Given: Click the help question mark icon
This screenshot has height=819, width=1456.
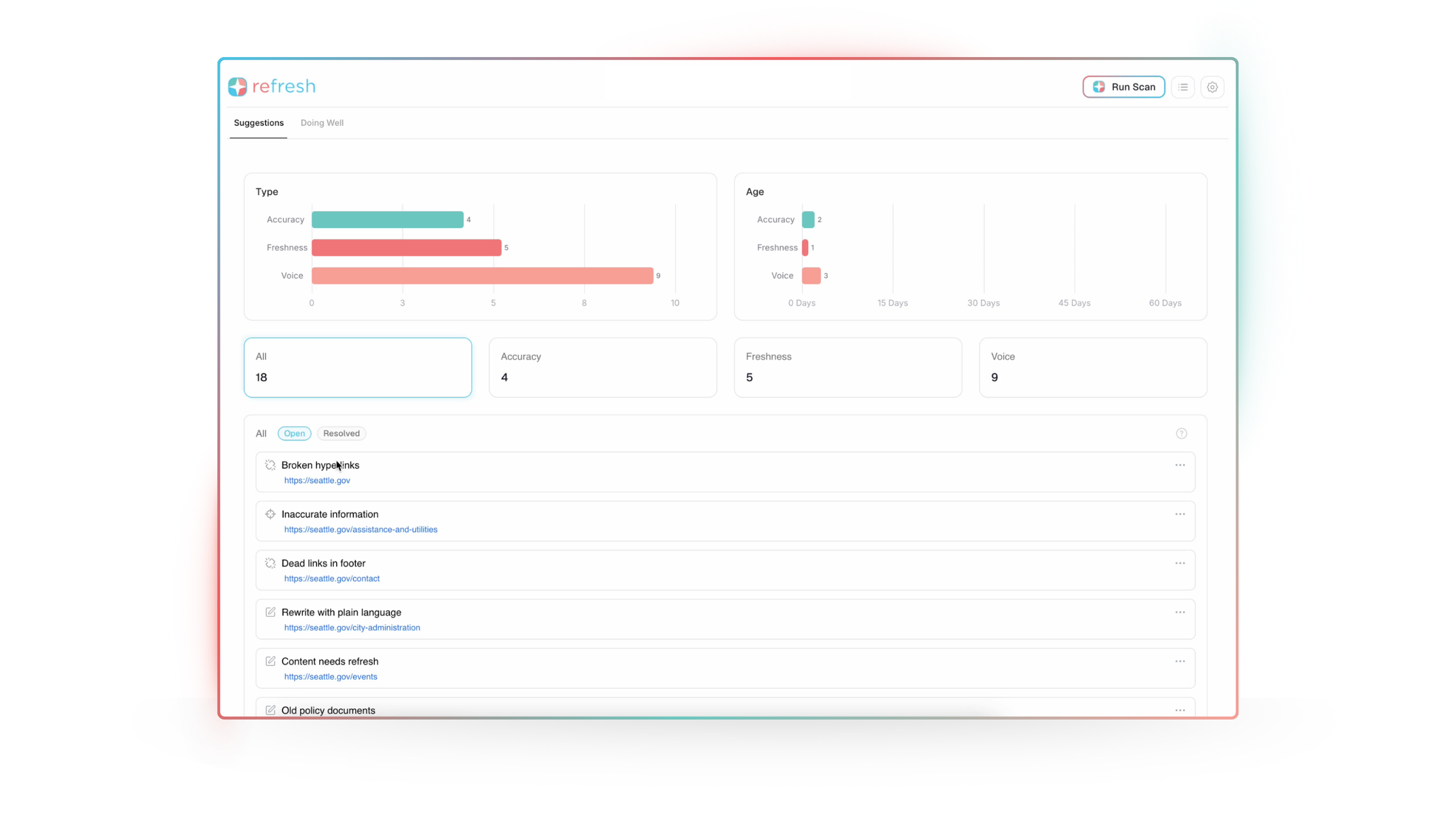Looking at the screenshot, I should click(1181, 433).
